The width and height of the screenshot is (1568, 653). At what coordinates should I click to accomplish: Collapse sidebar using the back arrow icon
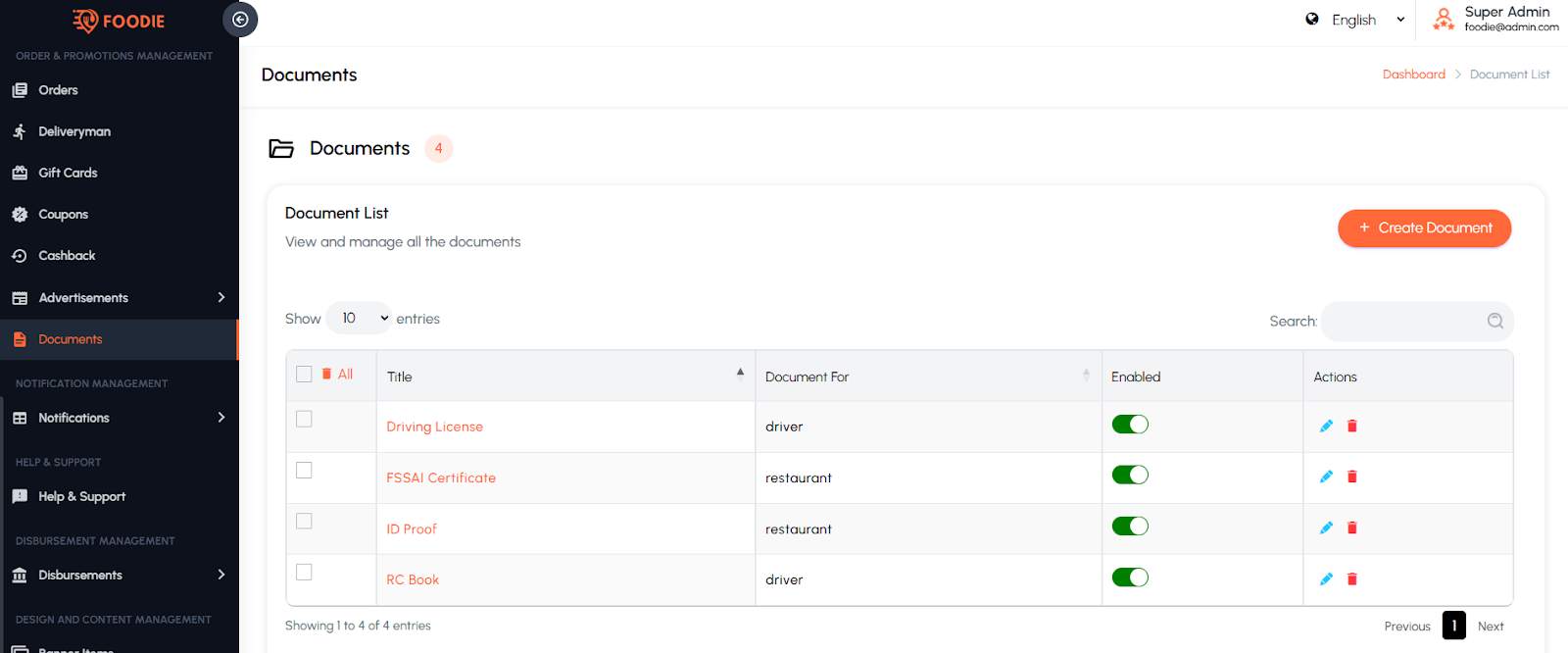pyautogui.click(x=240, y=20)
